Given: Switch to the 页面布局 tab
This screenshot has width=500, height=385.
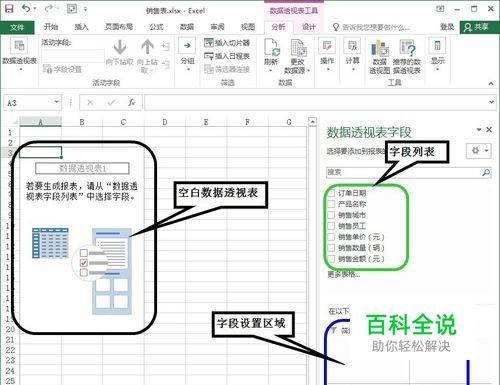Looking at the screenshot, I should point(119,27).
